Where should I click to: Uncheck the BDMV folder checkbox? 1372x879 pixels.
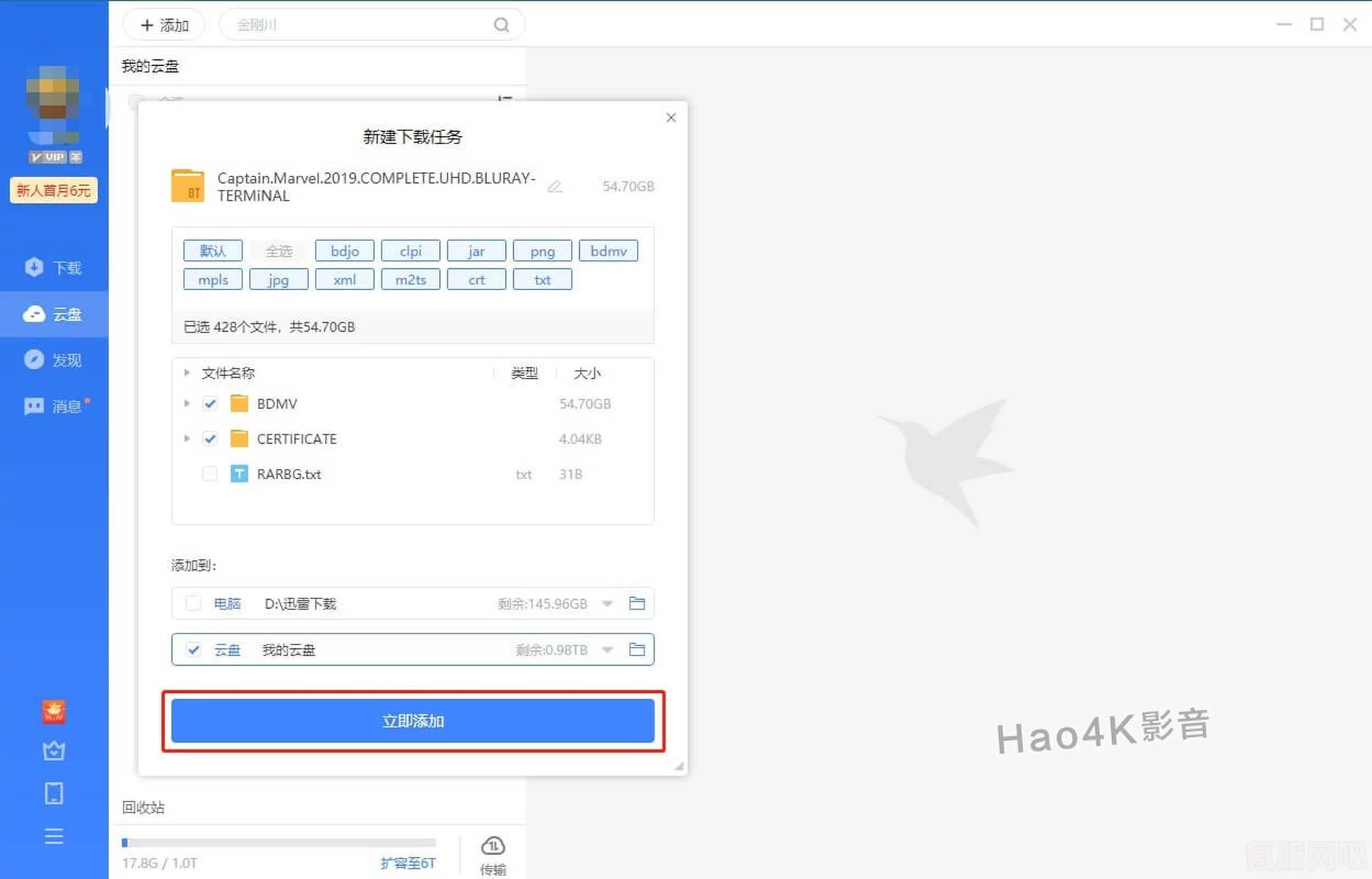click(210, 403)
